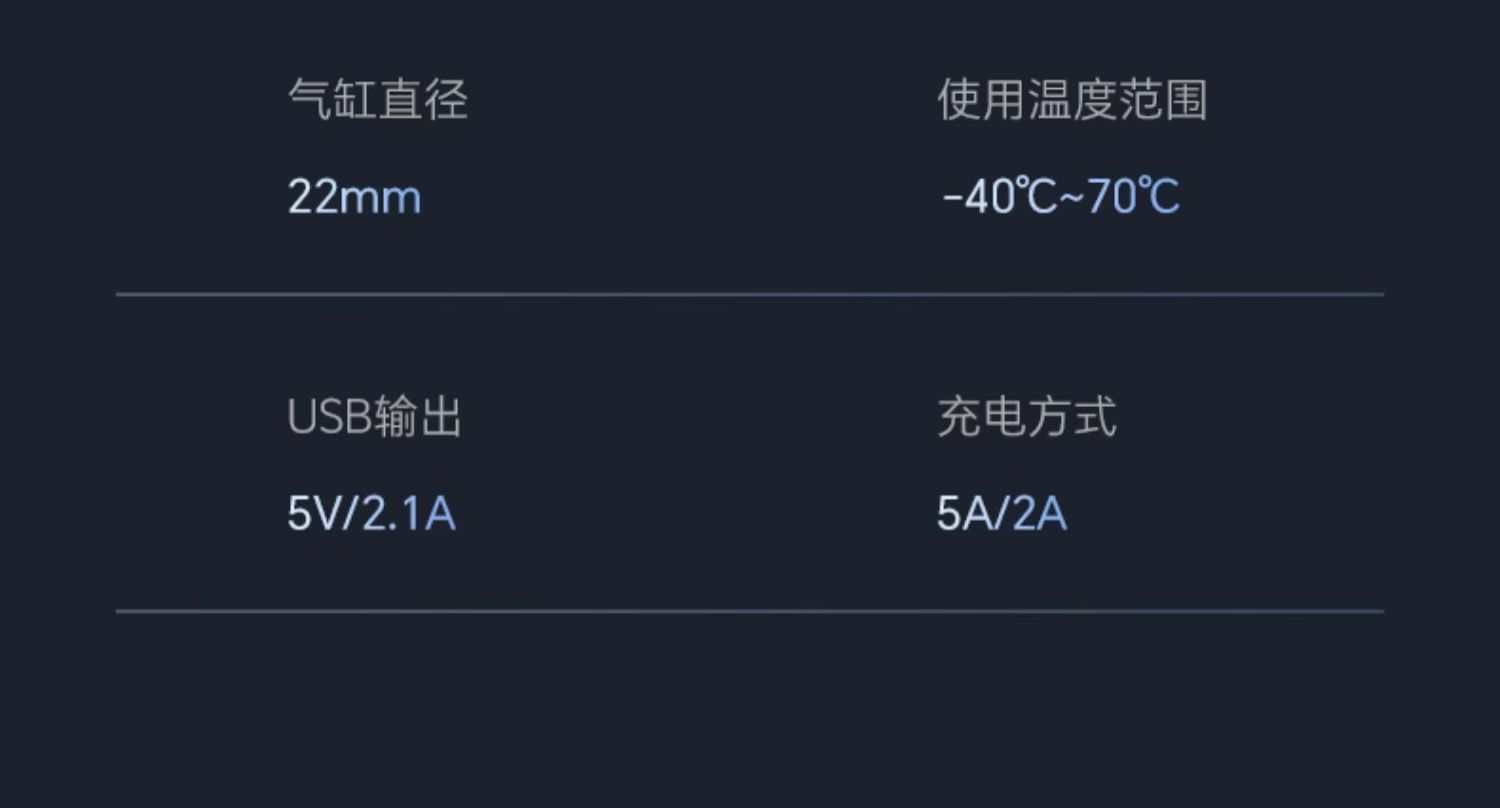Image resolution: width=1500 pixels, height=808 pixels.
Task: Click the tilde between the two temperatures
Action: 1071,197
